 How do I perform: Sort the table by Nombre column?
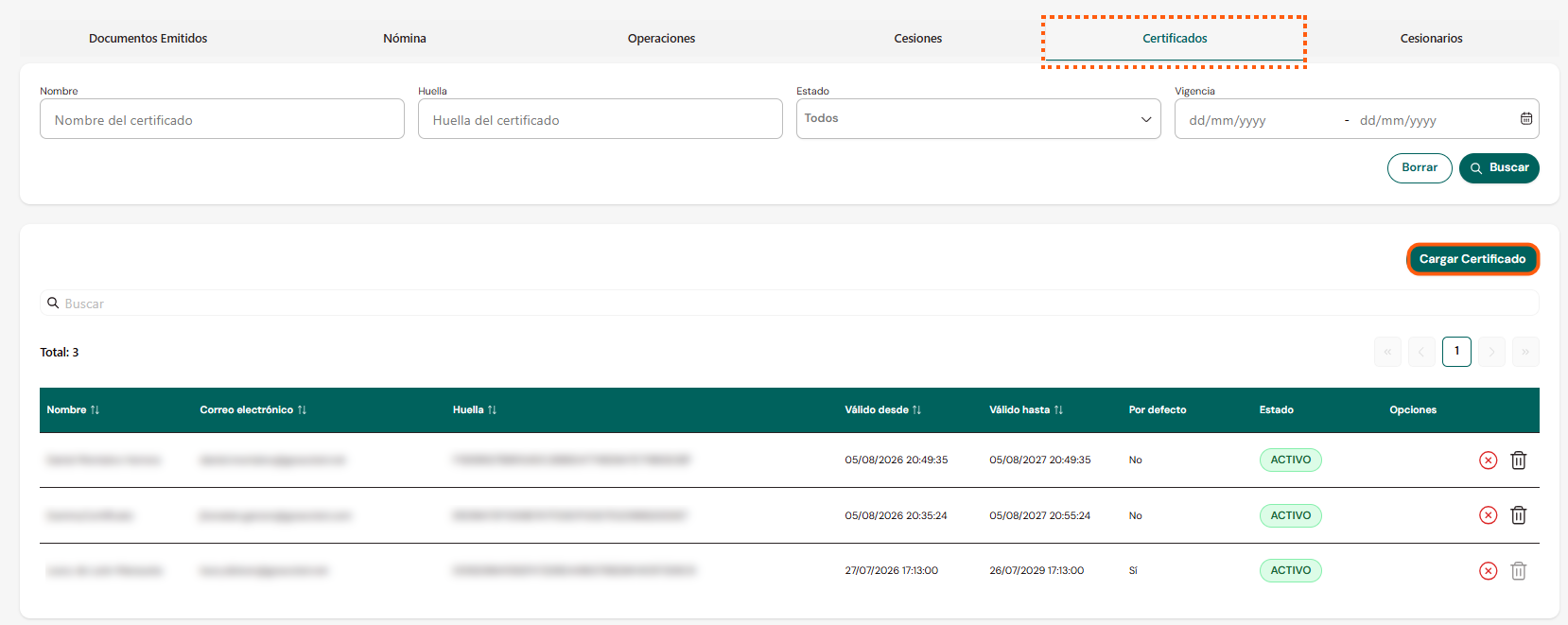click(73, 410)
